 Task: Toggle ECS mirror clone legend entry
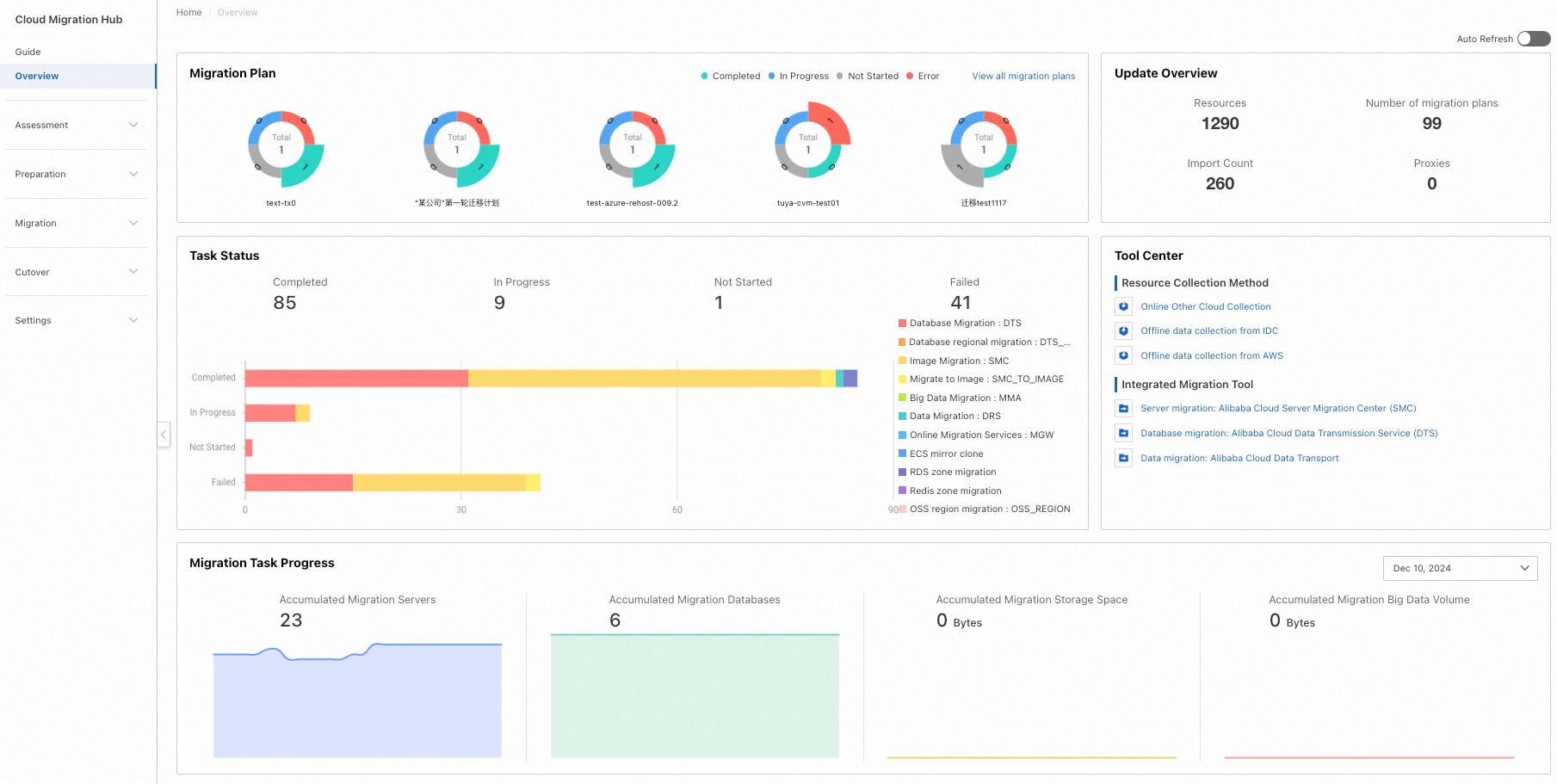pyautogui.click(x=941, y=454)
